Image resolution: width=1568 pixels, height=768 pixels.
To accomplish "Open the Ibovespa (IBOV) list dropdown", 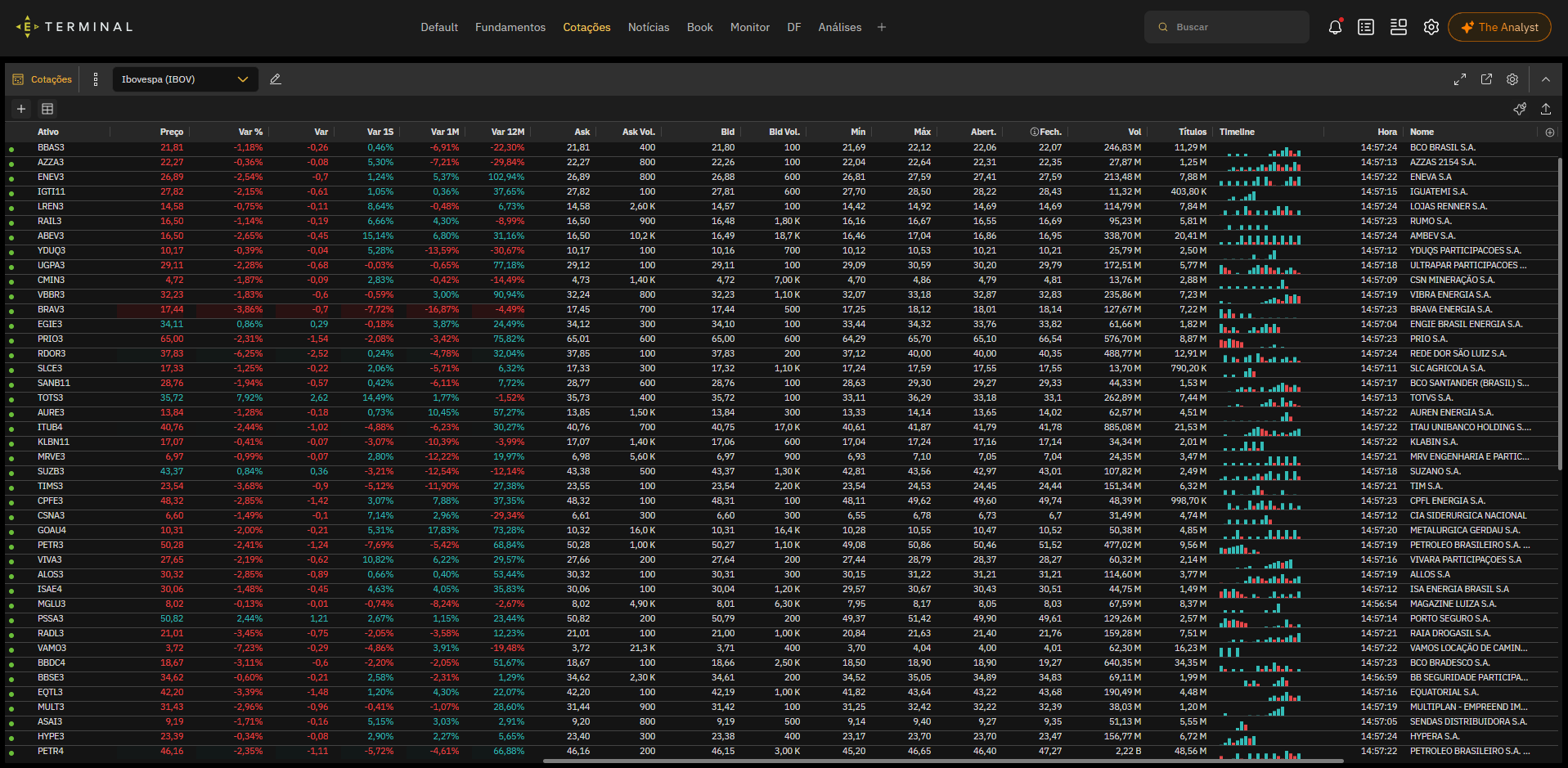I will (186, 79).
